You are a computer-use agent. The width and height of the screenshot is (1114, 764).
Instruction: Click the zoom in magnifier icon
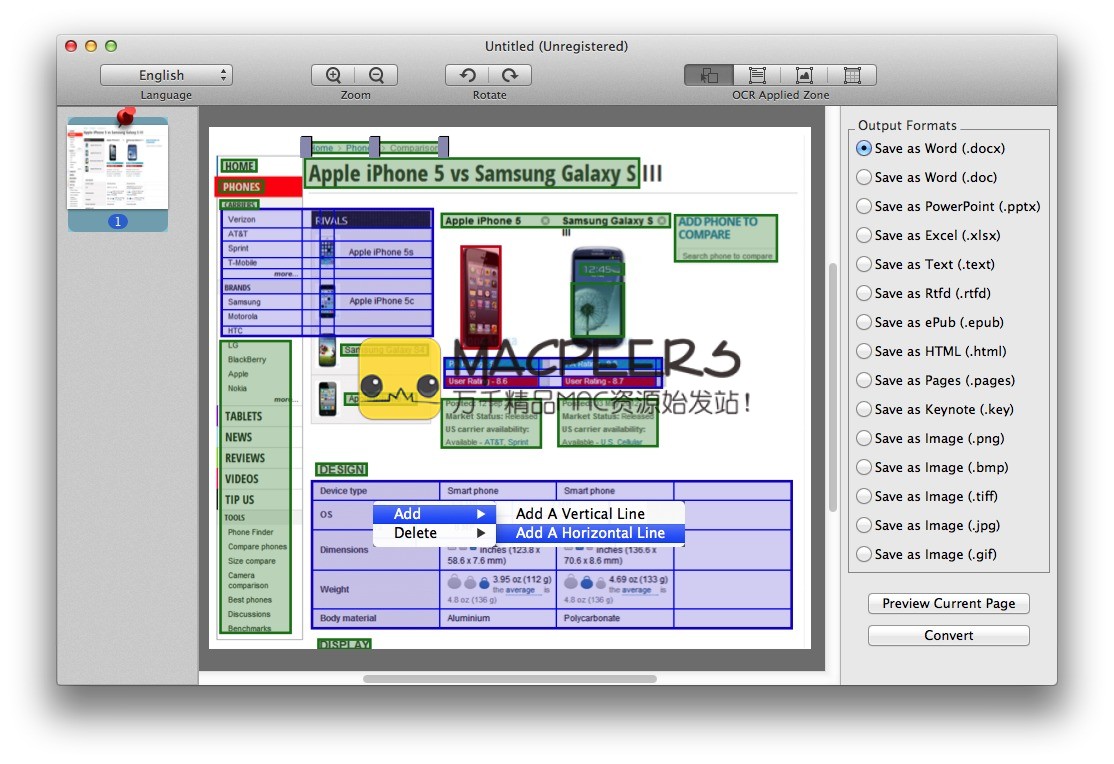click(333, 75)
